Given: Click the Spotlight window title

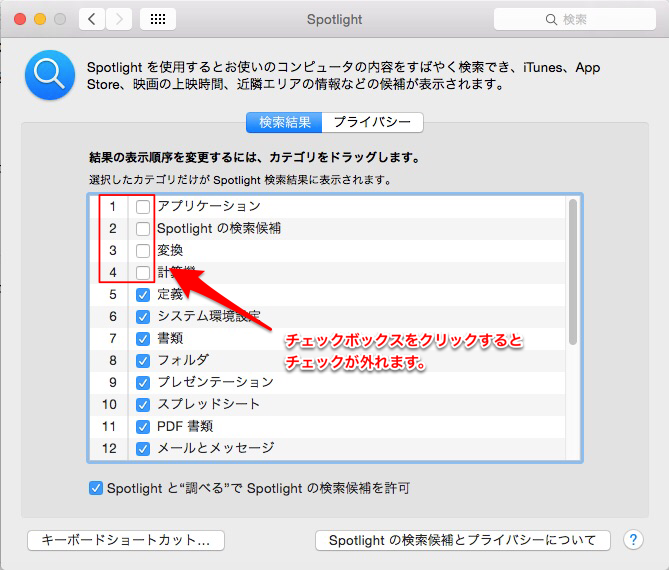Looking at the screenshot, I should (x=334, y=20).
